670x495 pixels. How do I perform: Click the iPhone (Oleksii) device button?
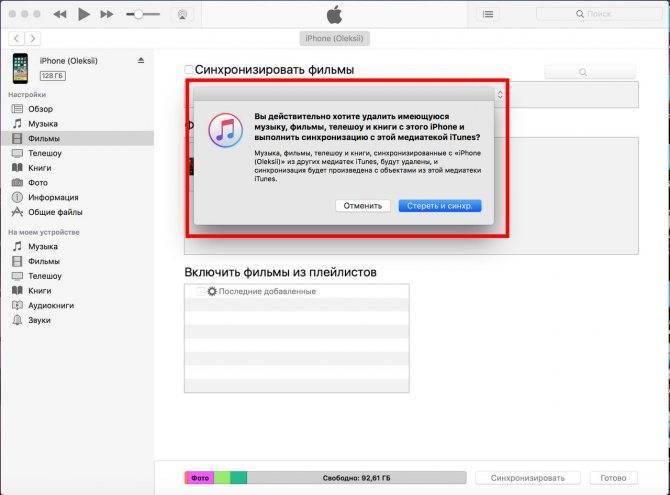tap(334, 38)
